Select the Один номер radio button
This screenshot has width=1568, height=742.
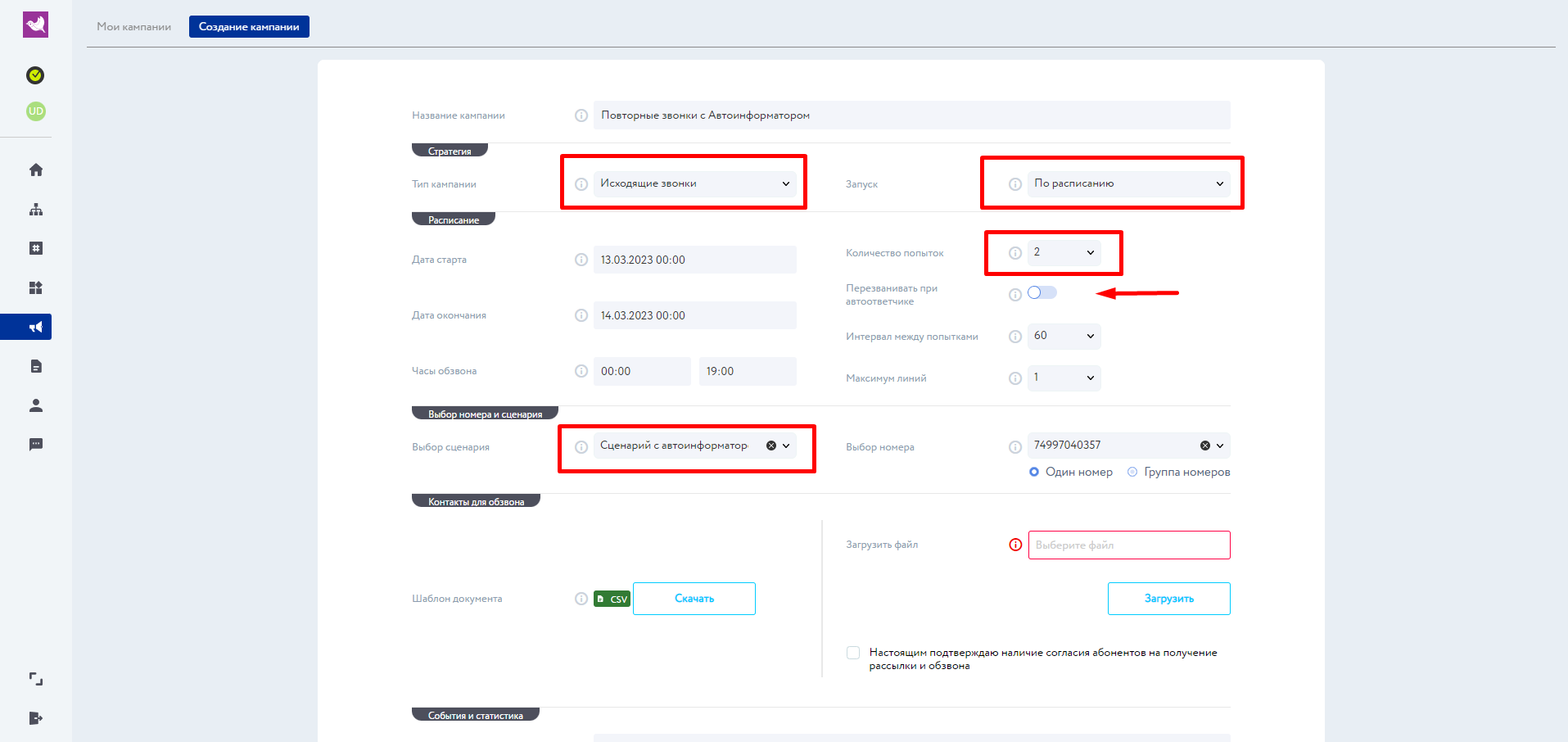tap(1034, 472)
